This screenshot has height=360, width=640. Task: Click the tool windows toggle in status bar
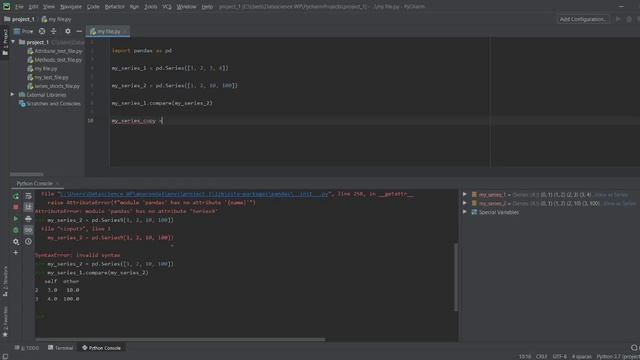(5, 357)
